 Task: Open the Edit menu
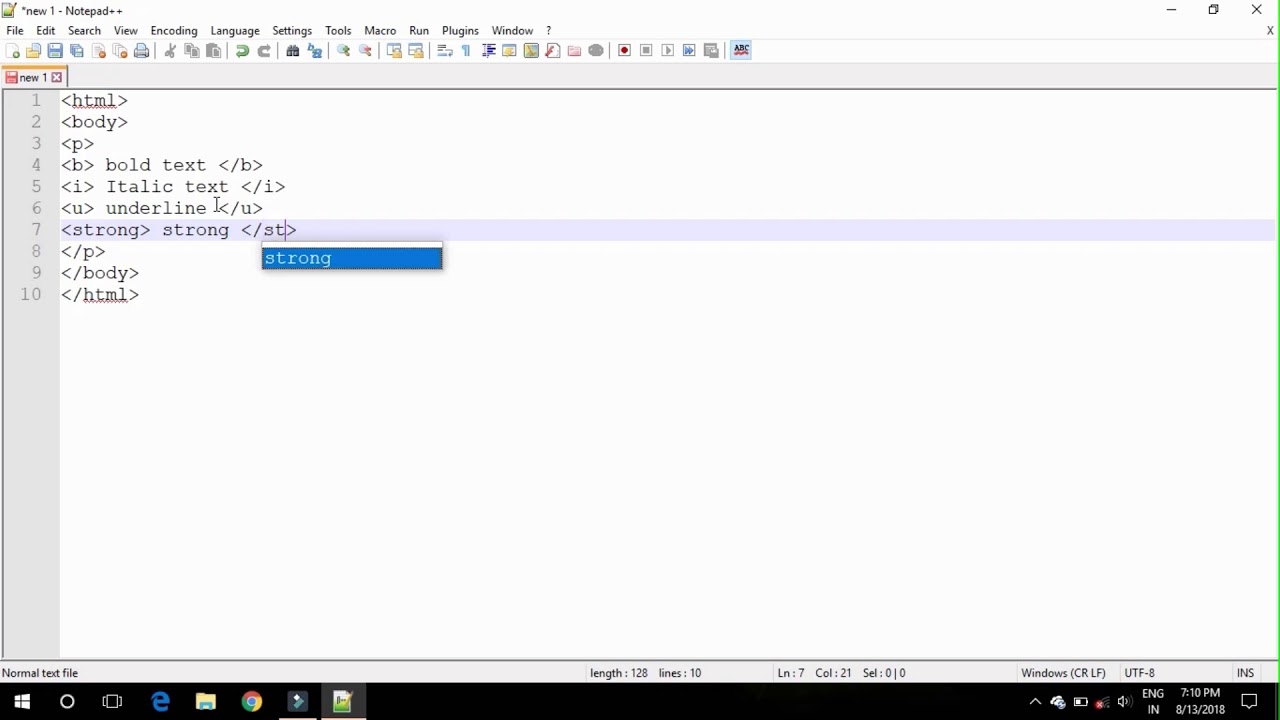click(46, 30)
